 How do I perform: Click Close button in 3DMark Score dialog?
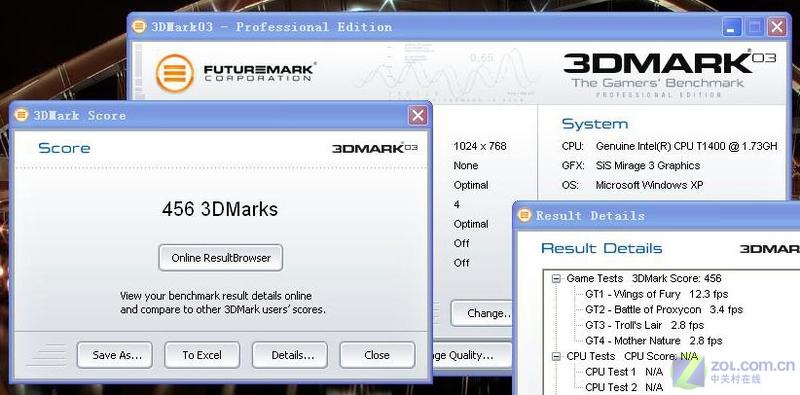point(377,355)
